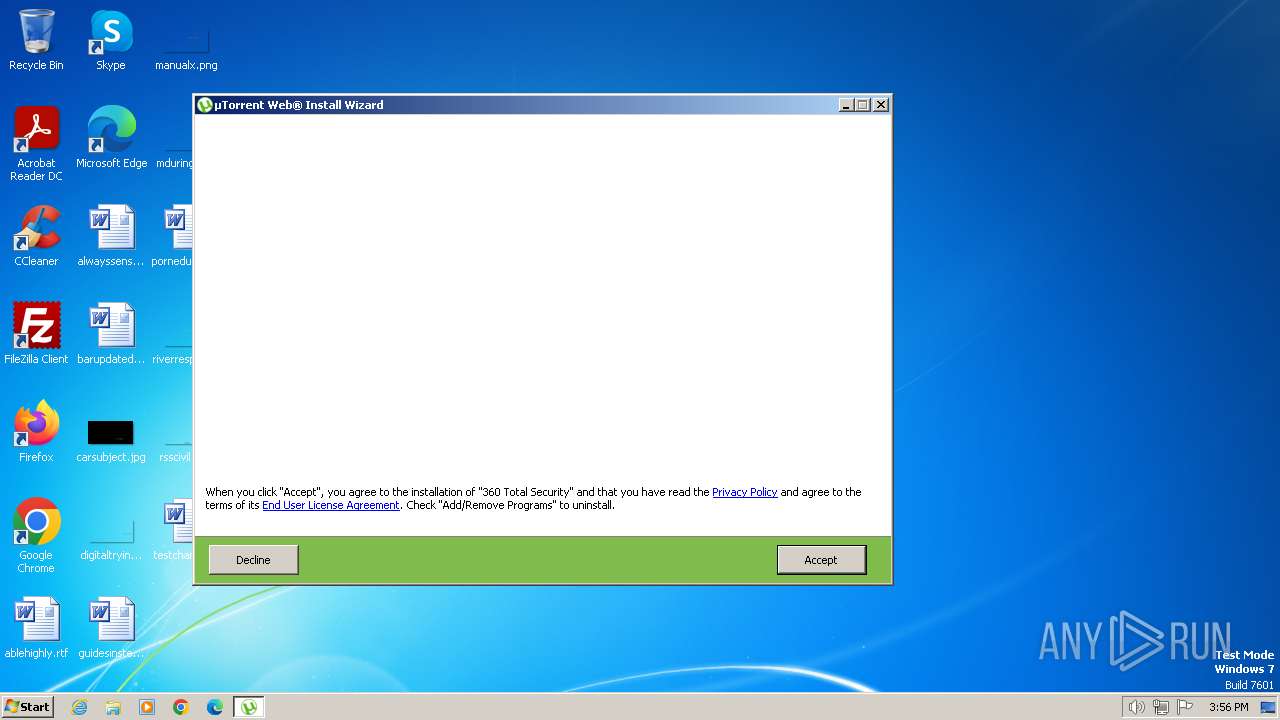Open the network status tray icon
The image size is (1280, 720).
click(1161, 707)
